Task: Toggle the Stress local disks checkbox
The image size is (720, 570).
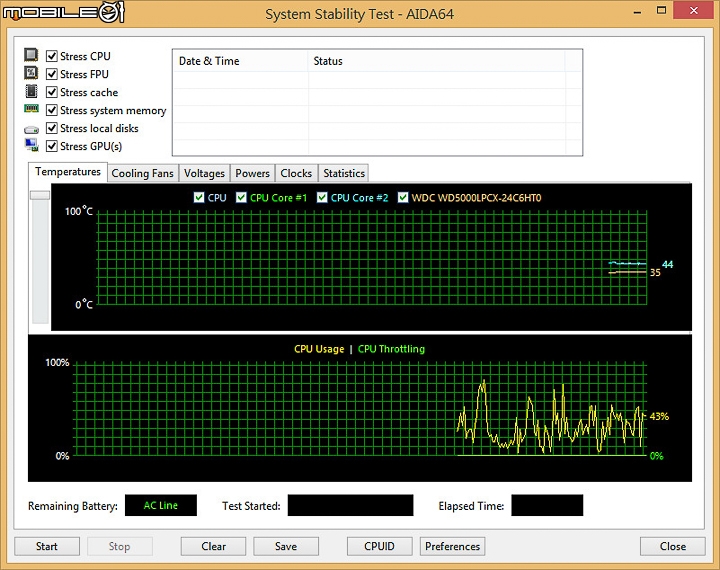Action: [x=52, y=128]
